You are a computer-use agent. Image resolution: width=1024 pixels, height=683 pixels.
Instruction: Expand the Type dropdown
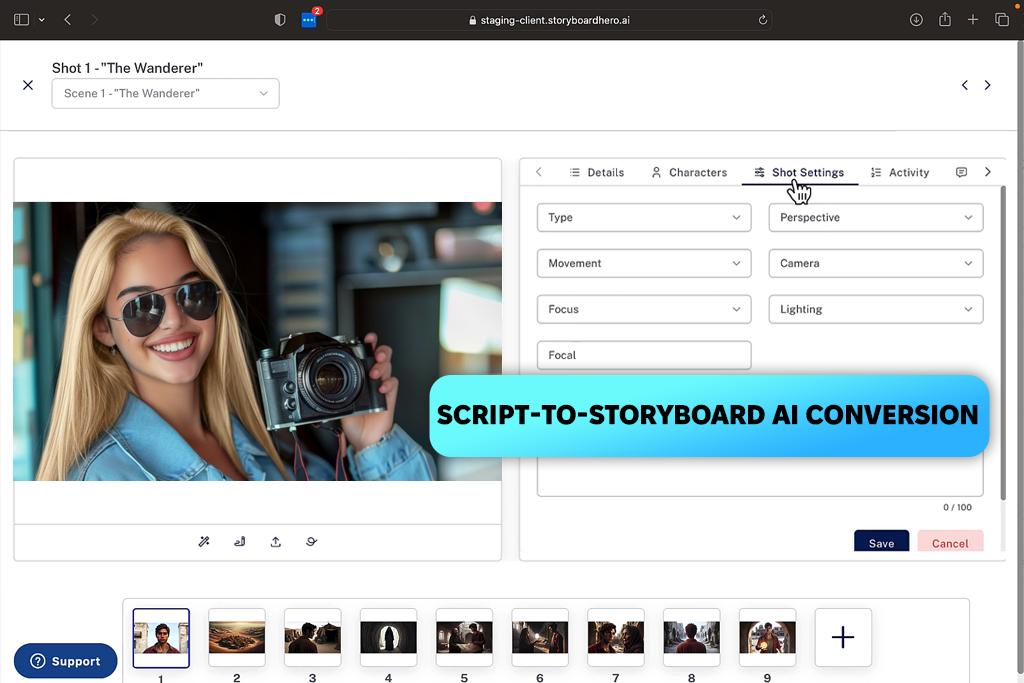(644, 217)
